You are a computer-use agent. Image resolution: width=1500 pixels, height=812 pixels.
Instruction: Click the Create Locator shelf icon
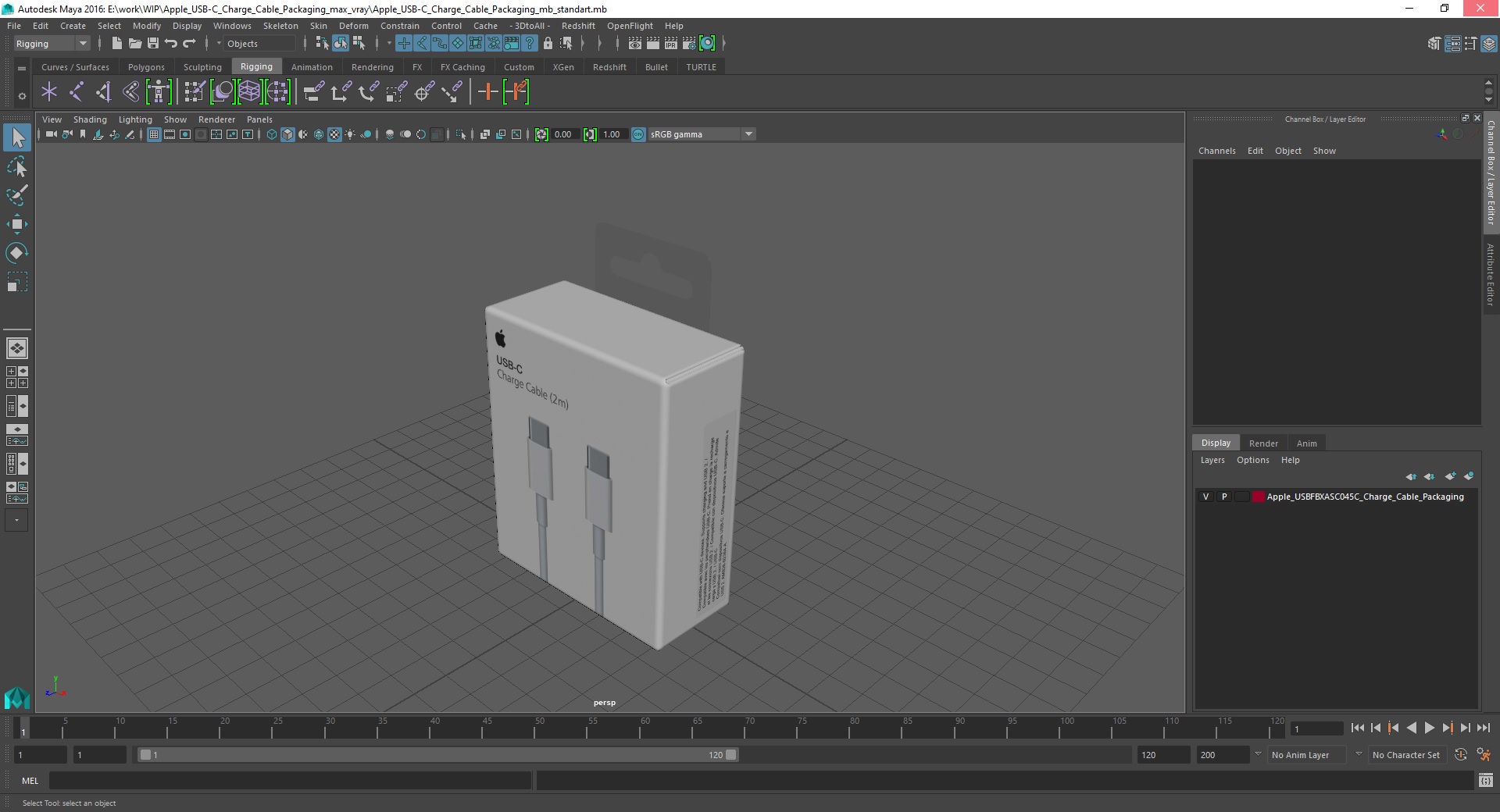pos(49,92)
